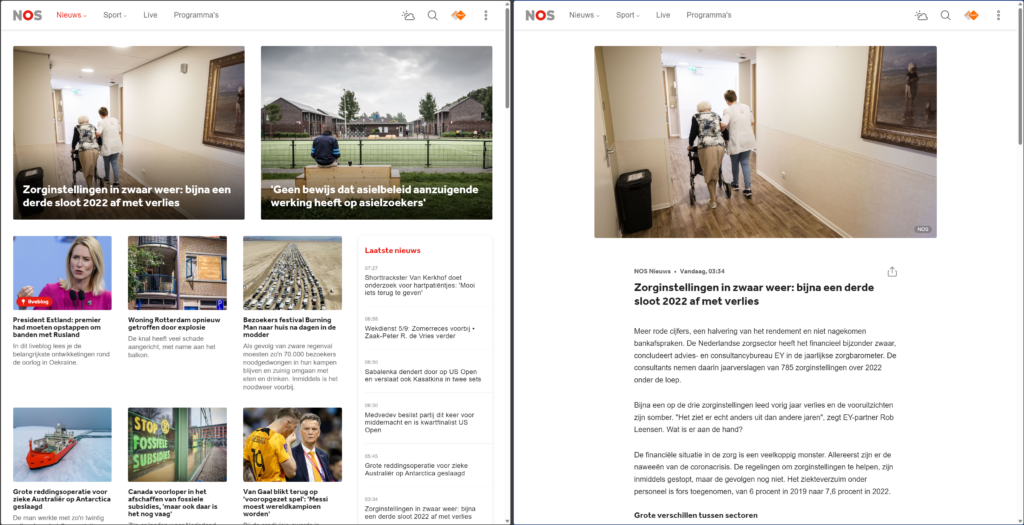Image resolution: width=1024 pixels, height=525 pixels.
Task: Click headline 'Woning Rotterdam opnieuw getroffen door explosie'
Action: 174,324
